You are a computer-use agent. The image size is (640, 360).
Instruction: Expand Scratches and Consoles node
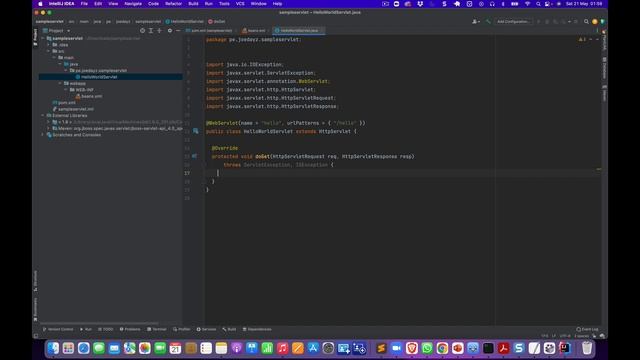tap(43, 135)
